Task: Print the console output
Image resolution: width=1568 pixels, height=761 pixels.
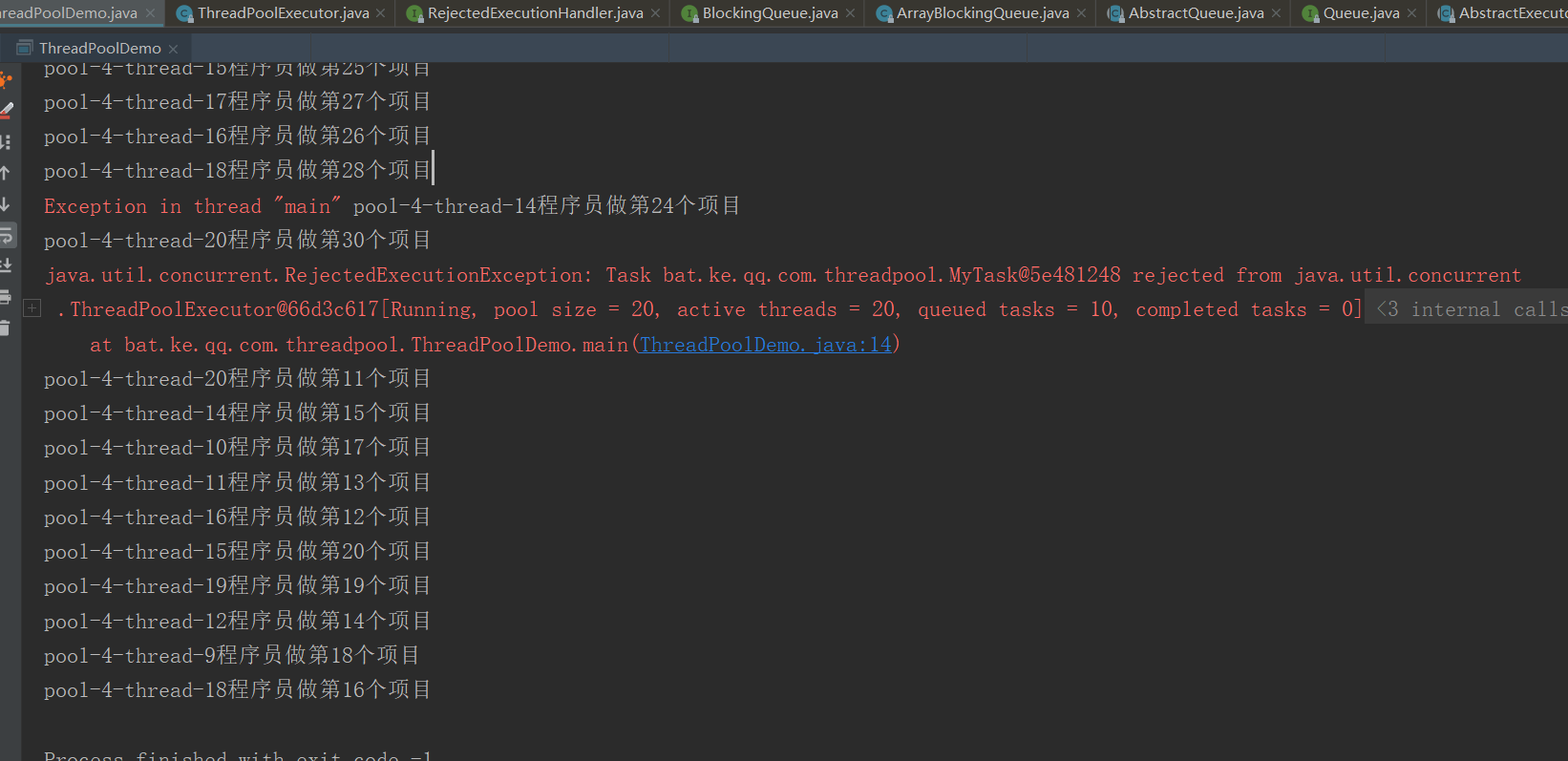Action: (x=5, y=297)
